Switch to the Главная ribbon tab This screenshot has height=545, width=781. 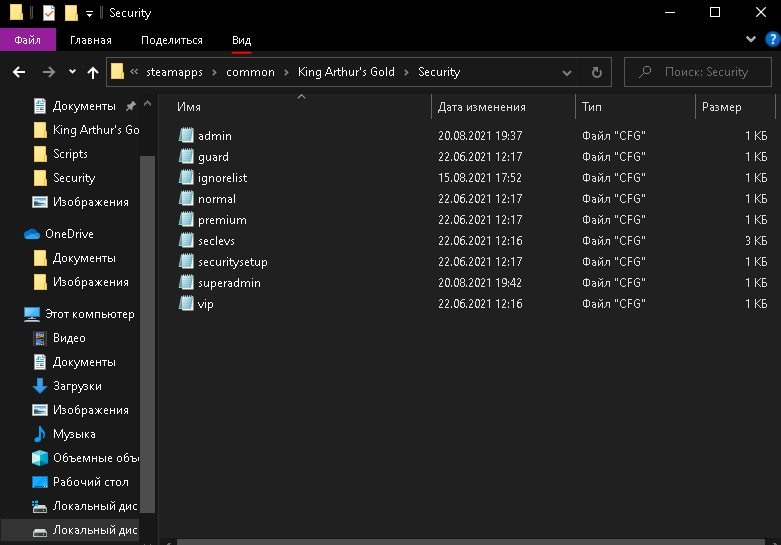[x=91, y=40]
